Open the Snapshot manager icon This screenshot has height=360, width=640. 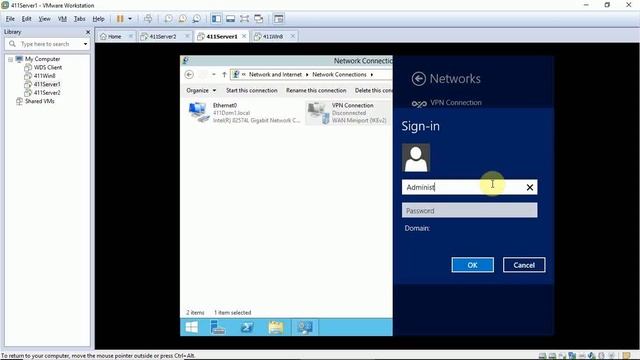click(196, 19)
